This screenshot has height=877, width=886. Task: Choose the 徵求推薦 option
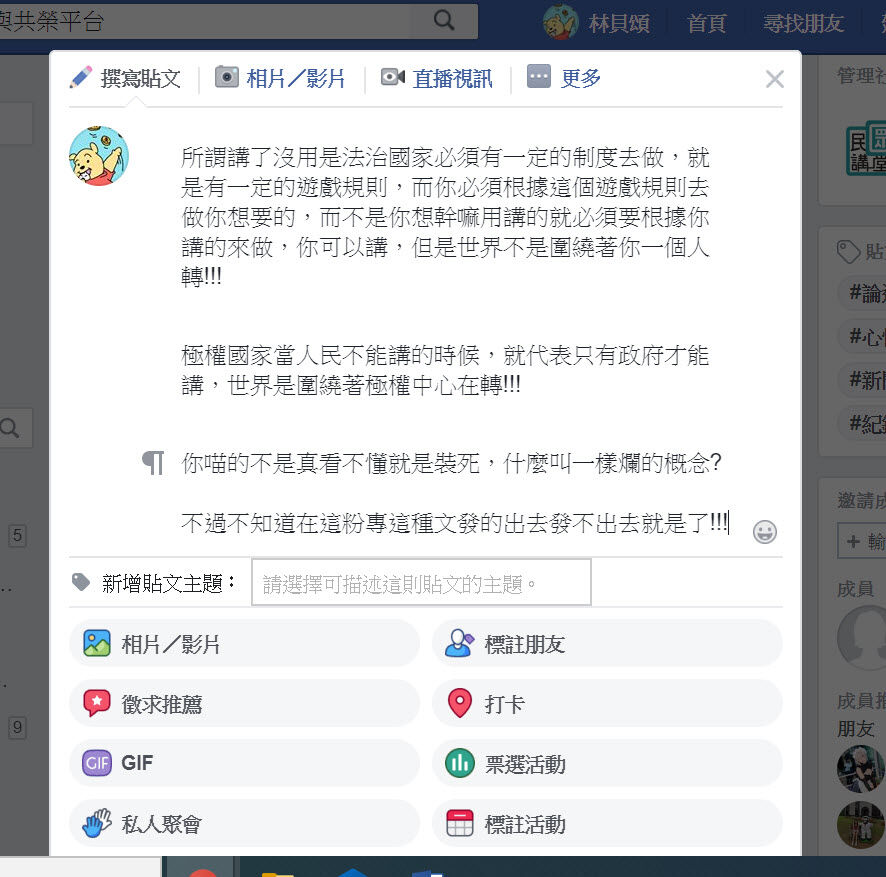tap(244, 704)
